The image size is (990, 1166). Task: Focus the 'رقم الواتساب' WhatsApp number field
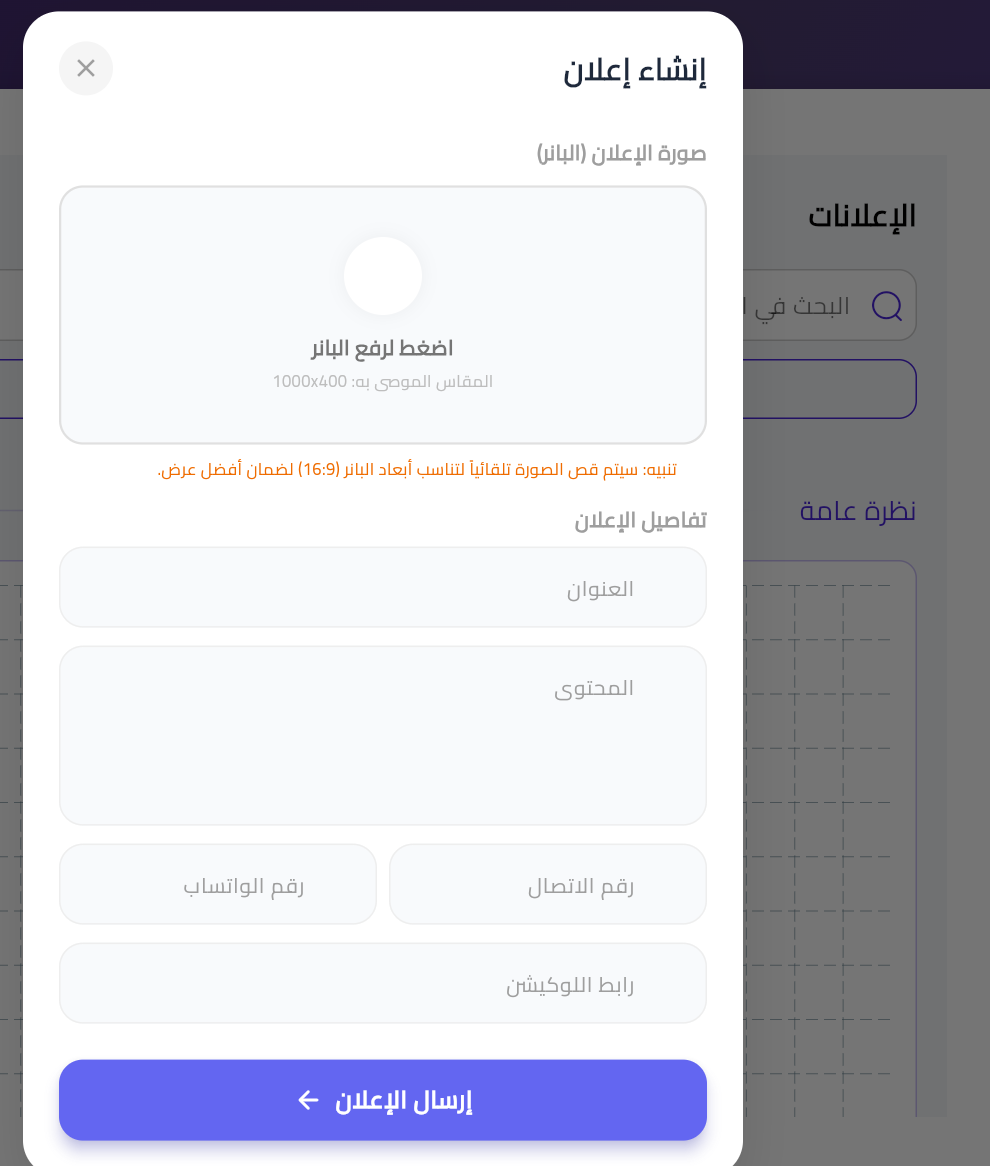[x=218, y=884]
